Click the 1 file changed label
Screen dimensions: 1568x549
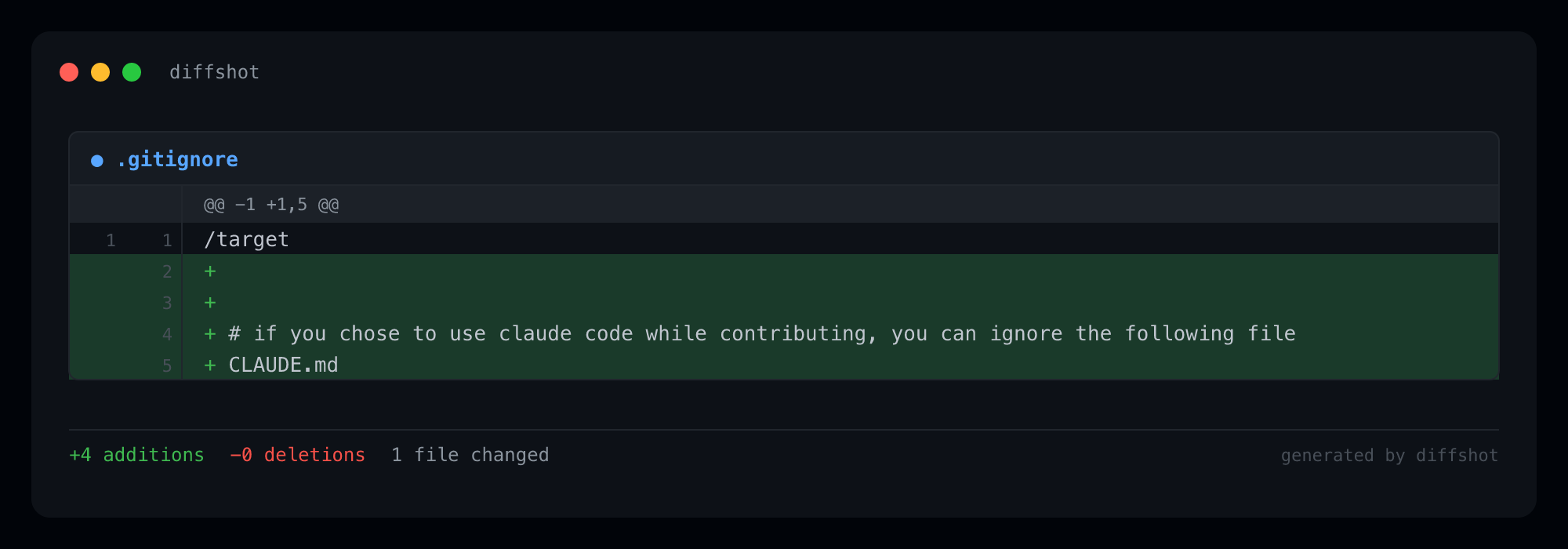470,455
